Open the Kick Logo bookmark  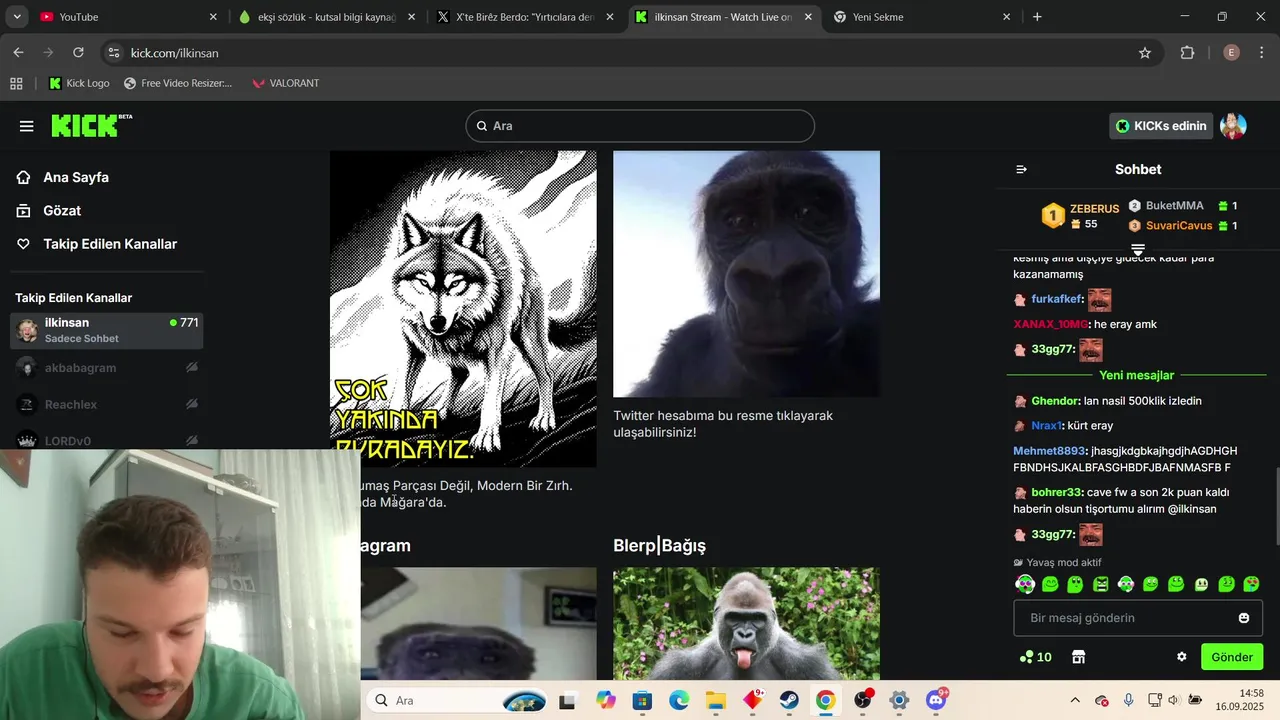pyautogui.click(x=79, y=83)
